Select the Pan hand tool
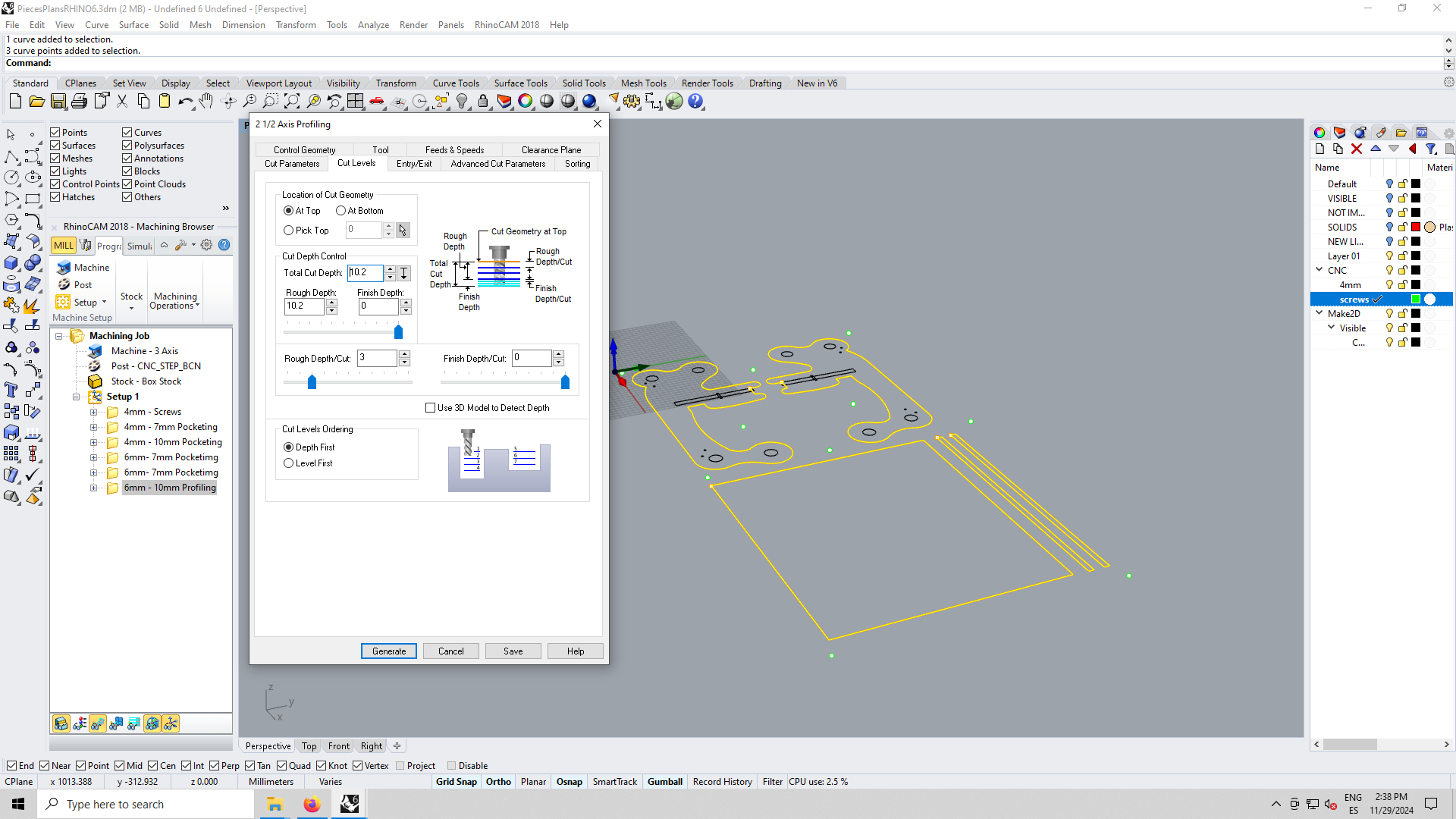The image size is (1456, 819). (206, 101)
